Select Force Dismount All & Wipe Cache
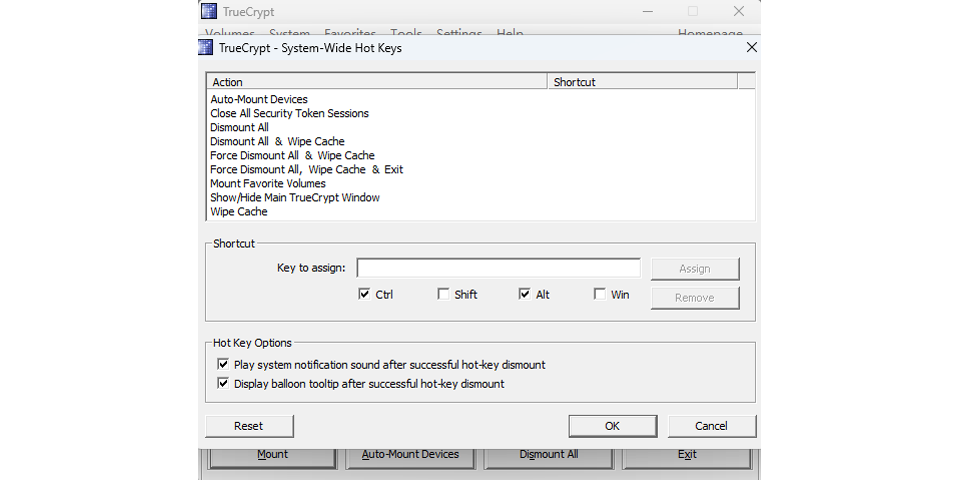This screenshot has height=480, width=960. pos(292,156)
